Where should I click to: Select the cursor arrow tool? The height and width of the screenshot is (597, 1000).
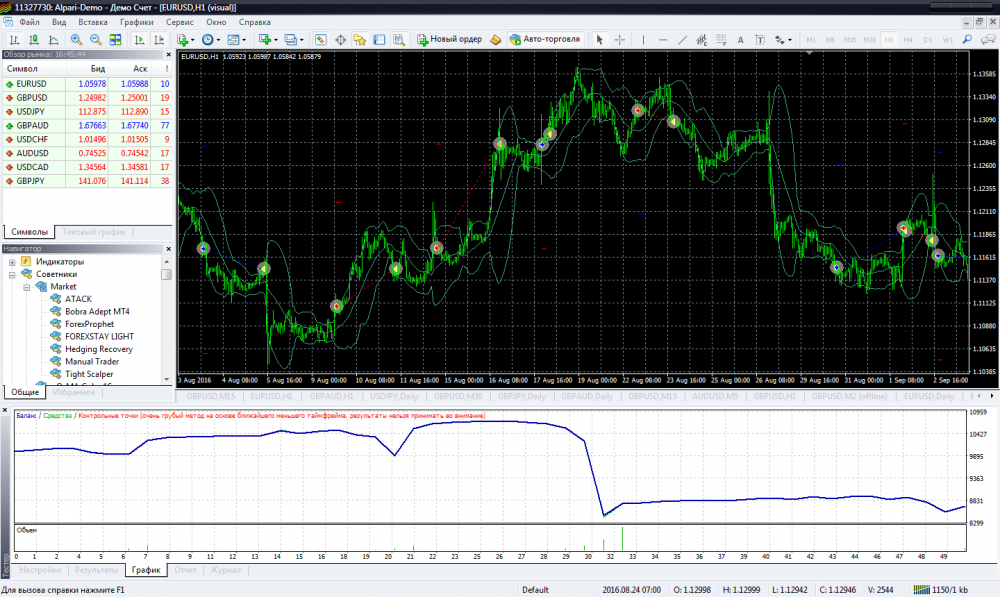coord(599,40)
